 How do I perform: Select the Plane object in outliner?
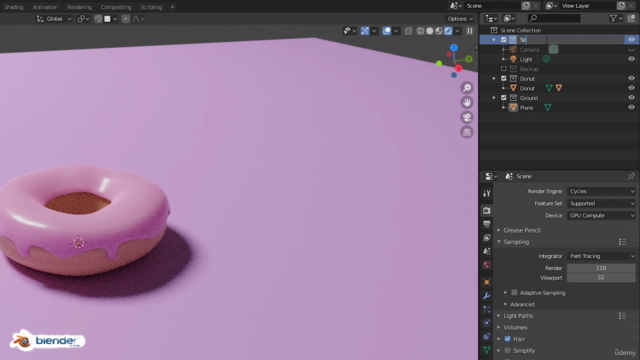click(x=526, y=108)
